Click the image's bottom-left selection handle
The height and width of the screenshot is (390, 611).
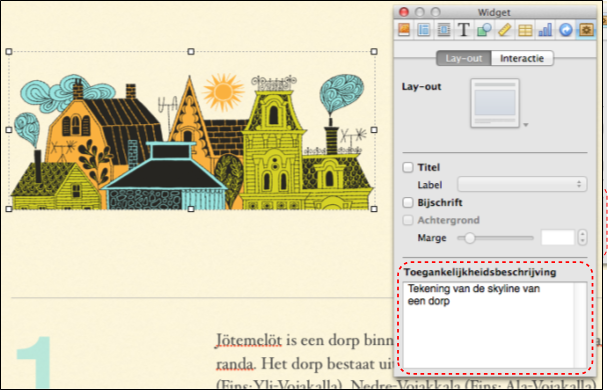9,209
